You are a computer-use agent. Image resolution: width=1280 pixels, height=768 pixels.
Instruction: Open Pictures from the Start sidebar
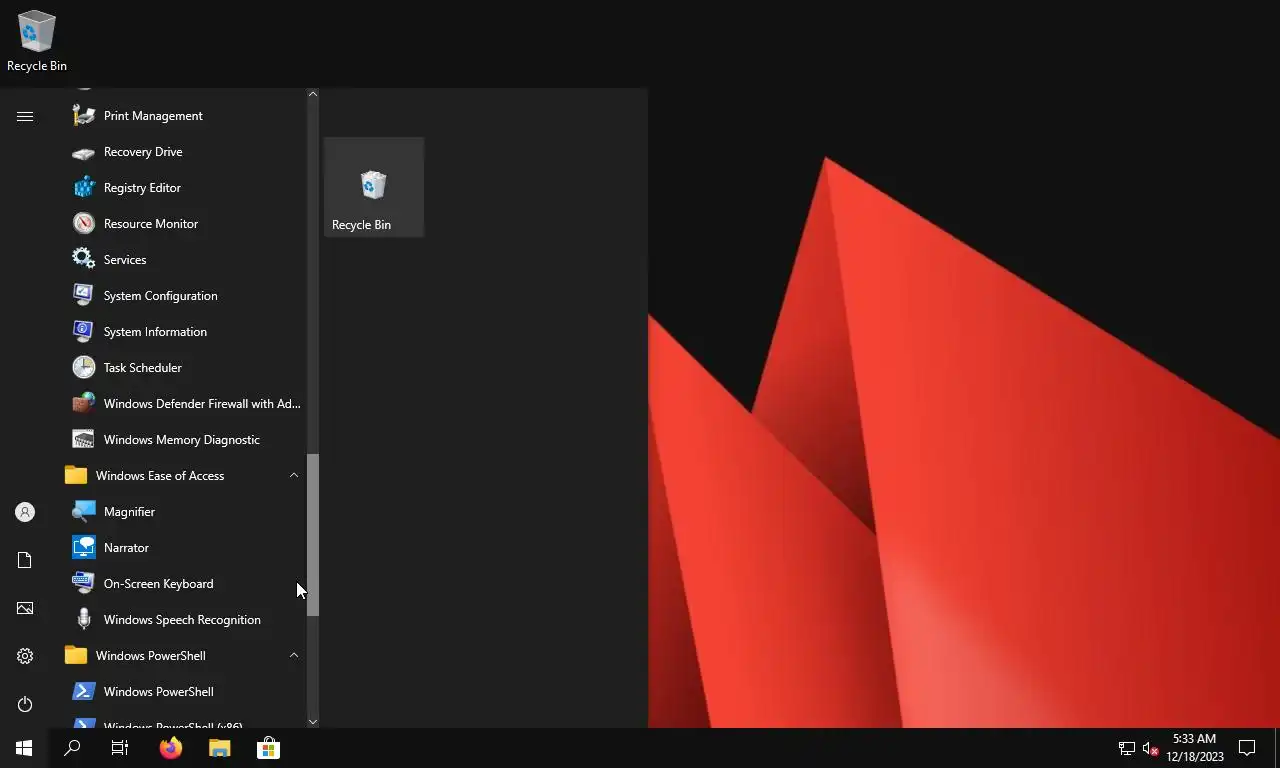25,608
